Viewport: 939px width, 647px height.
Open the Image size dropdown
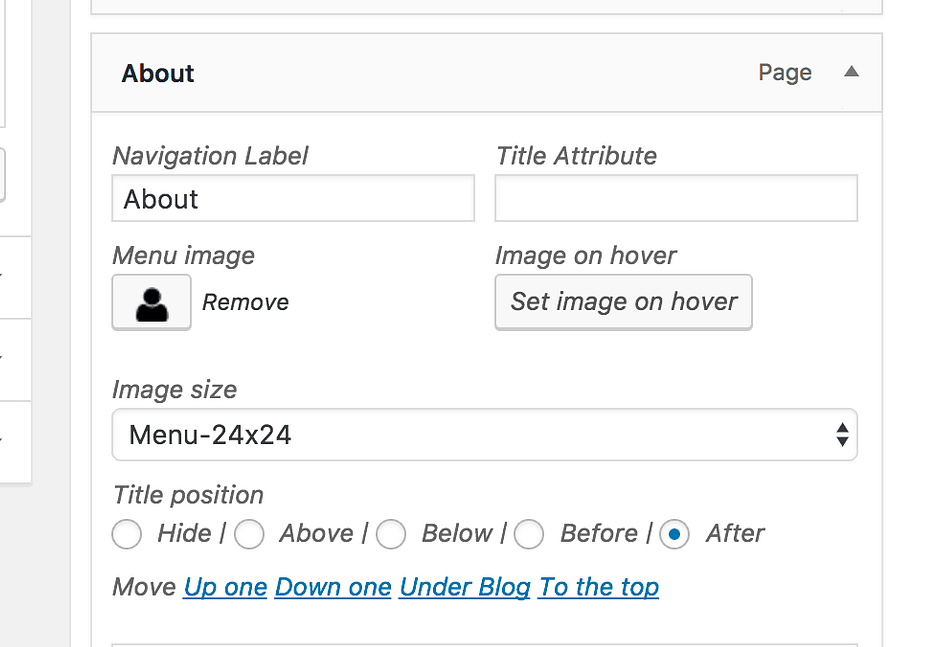point(484,435)
